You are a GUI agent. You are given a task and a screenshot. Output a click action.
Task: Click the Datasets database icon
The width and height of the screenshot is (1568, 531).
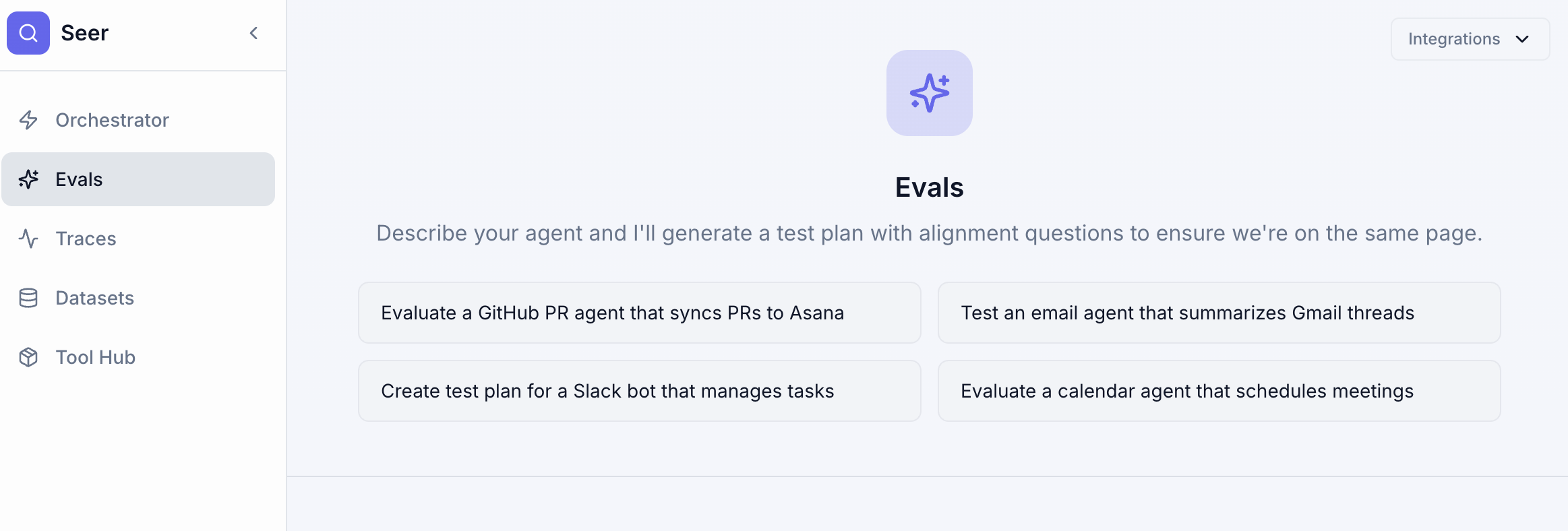pos(29,298)
